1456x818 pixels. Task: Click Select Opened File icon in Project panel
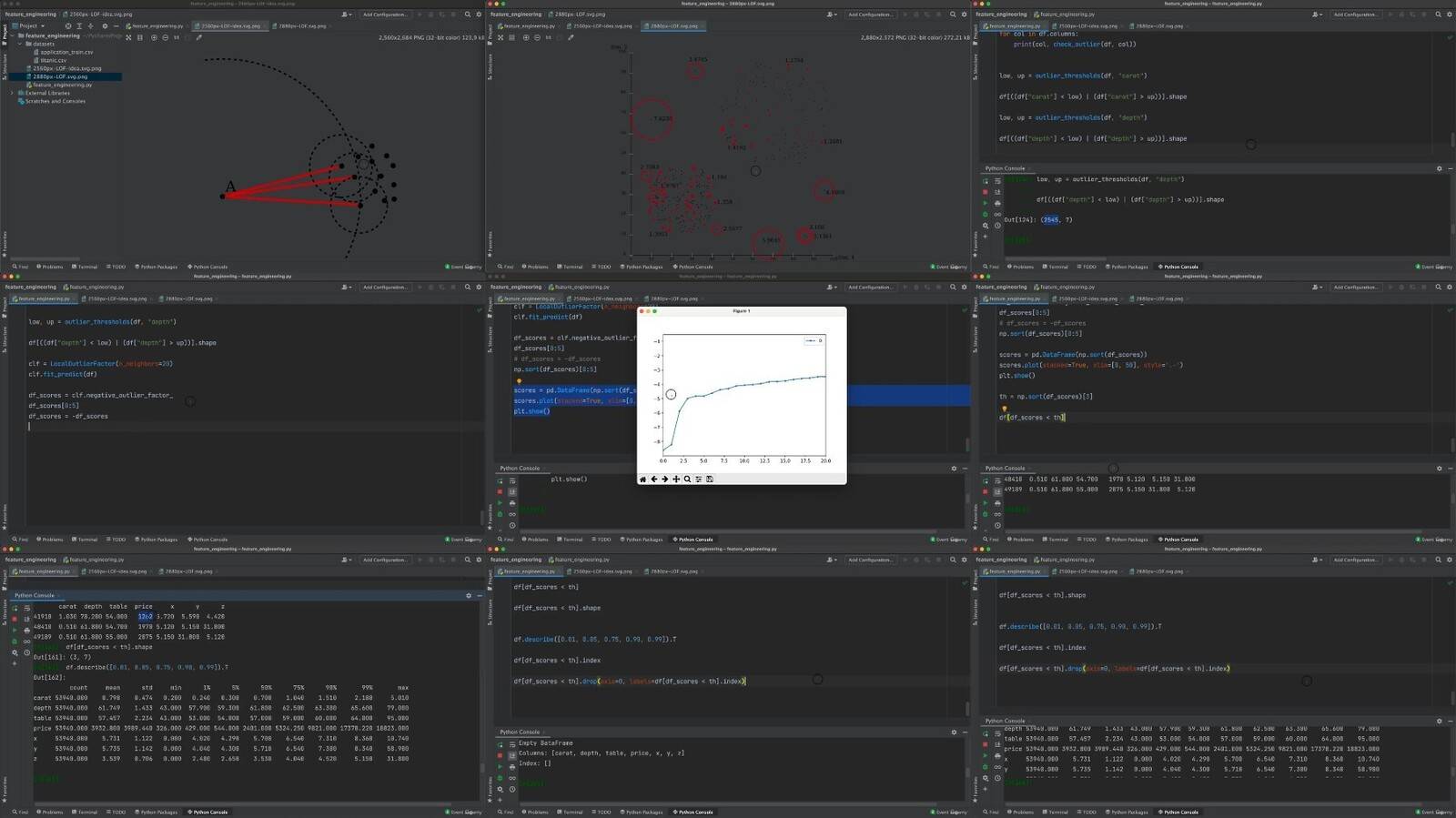click(68, 25)
